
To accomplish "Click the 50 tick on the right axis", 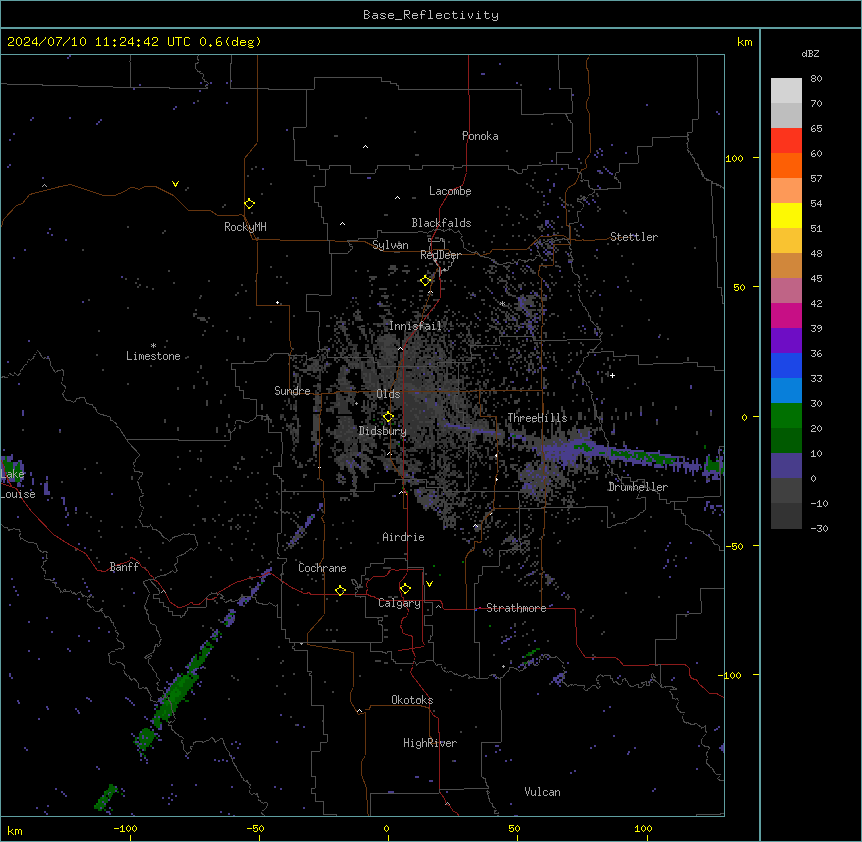I will [739, 287].
